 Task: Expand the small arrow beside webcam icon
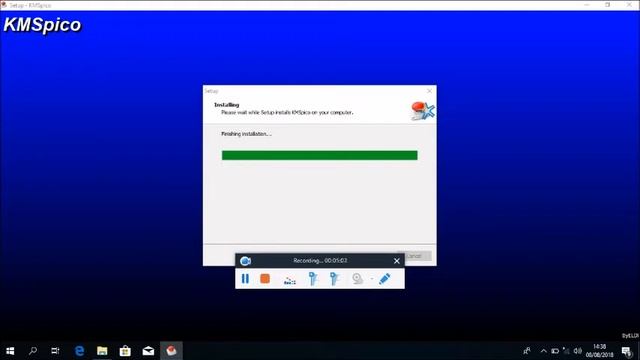372,279
